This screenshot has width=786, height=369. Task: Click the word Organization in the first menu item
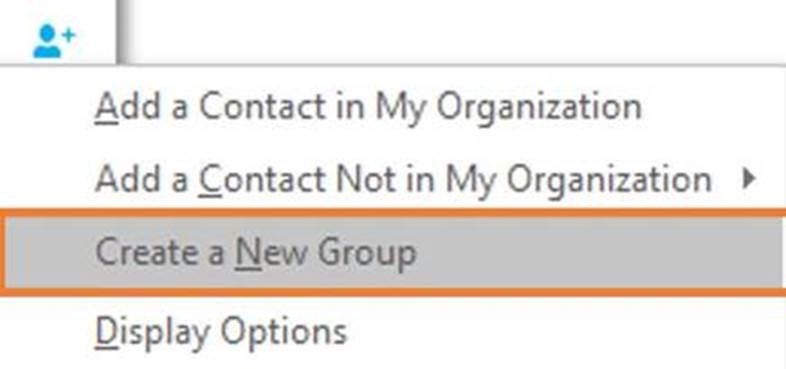point(539,107)
